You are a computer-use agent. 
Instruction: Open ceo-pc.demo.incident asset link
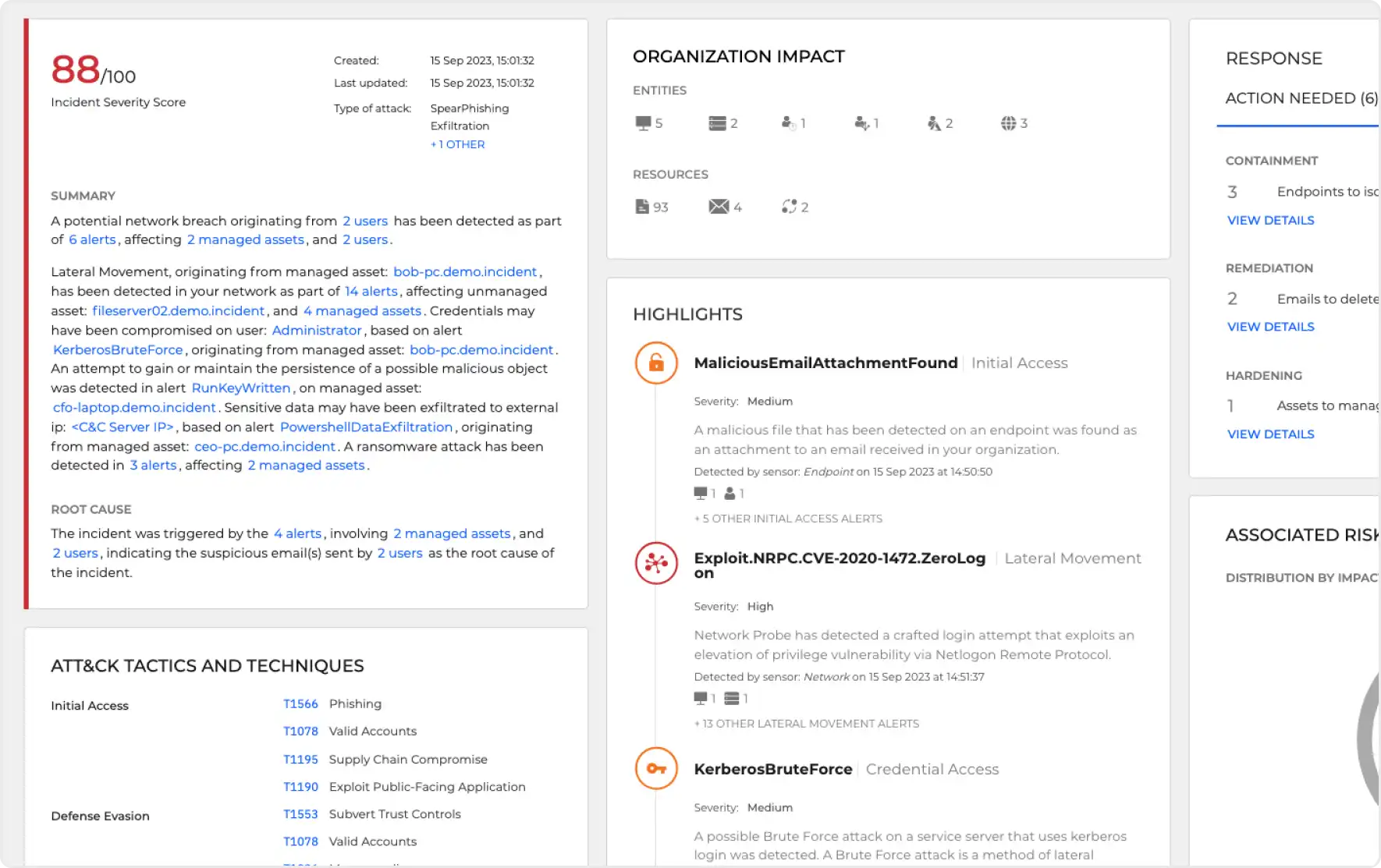point(264,446)
